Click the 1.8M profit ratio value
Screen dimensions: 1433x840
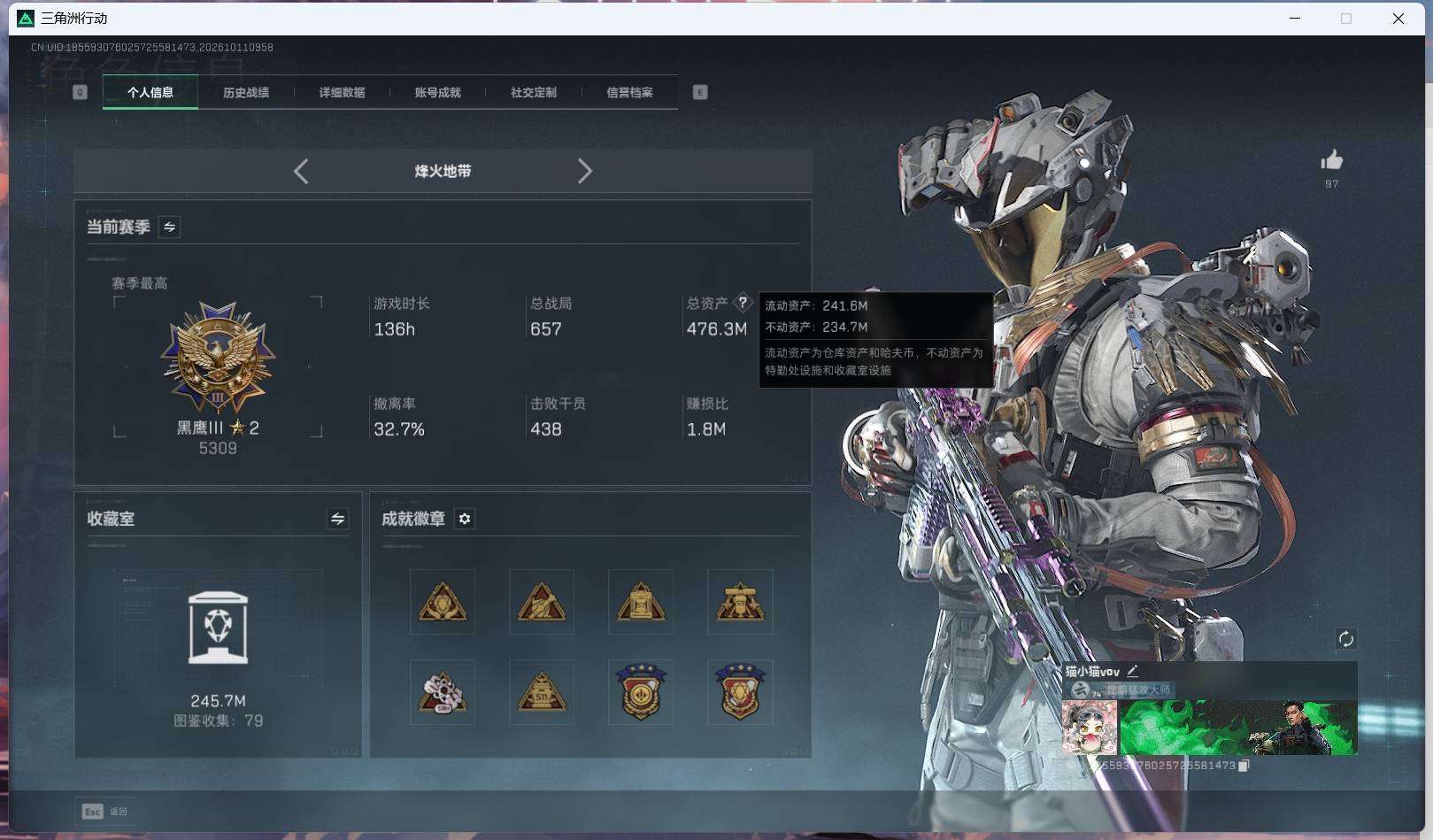[706, 429]
